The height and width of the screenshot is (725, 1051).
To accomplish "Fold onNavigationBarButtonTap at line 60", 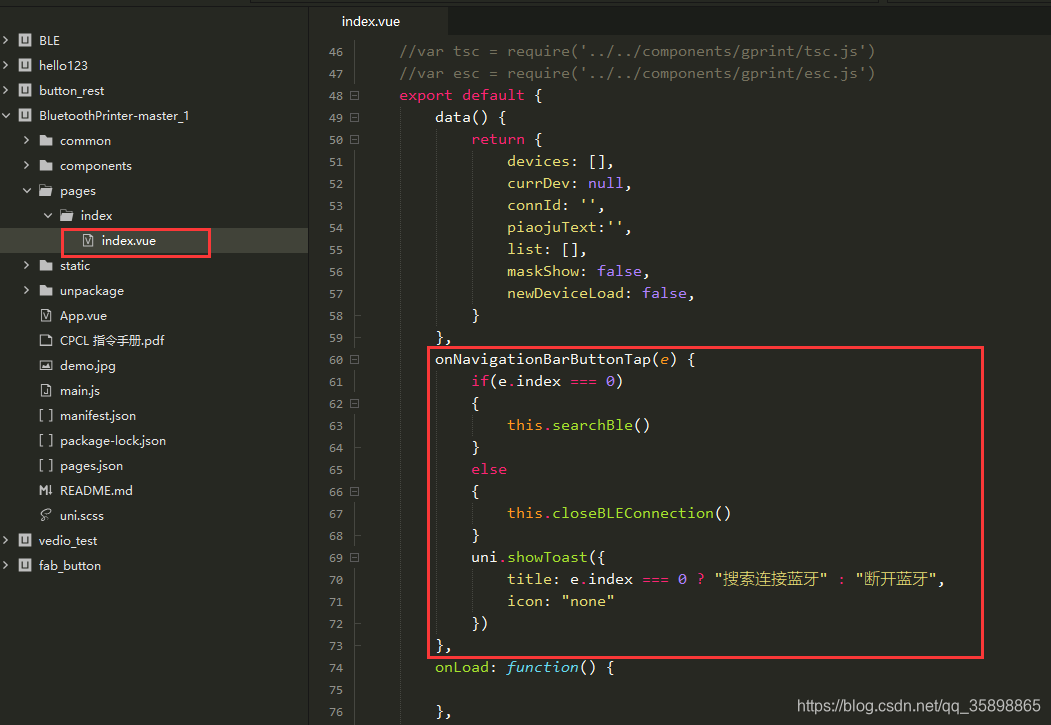I will pos(355,359).
